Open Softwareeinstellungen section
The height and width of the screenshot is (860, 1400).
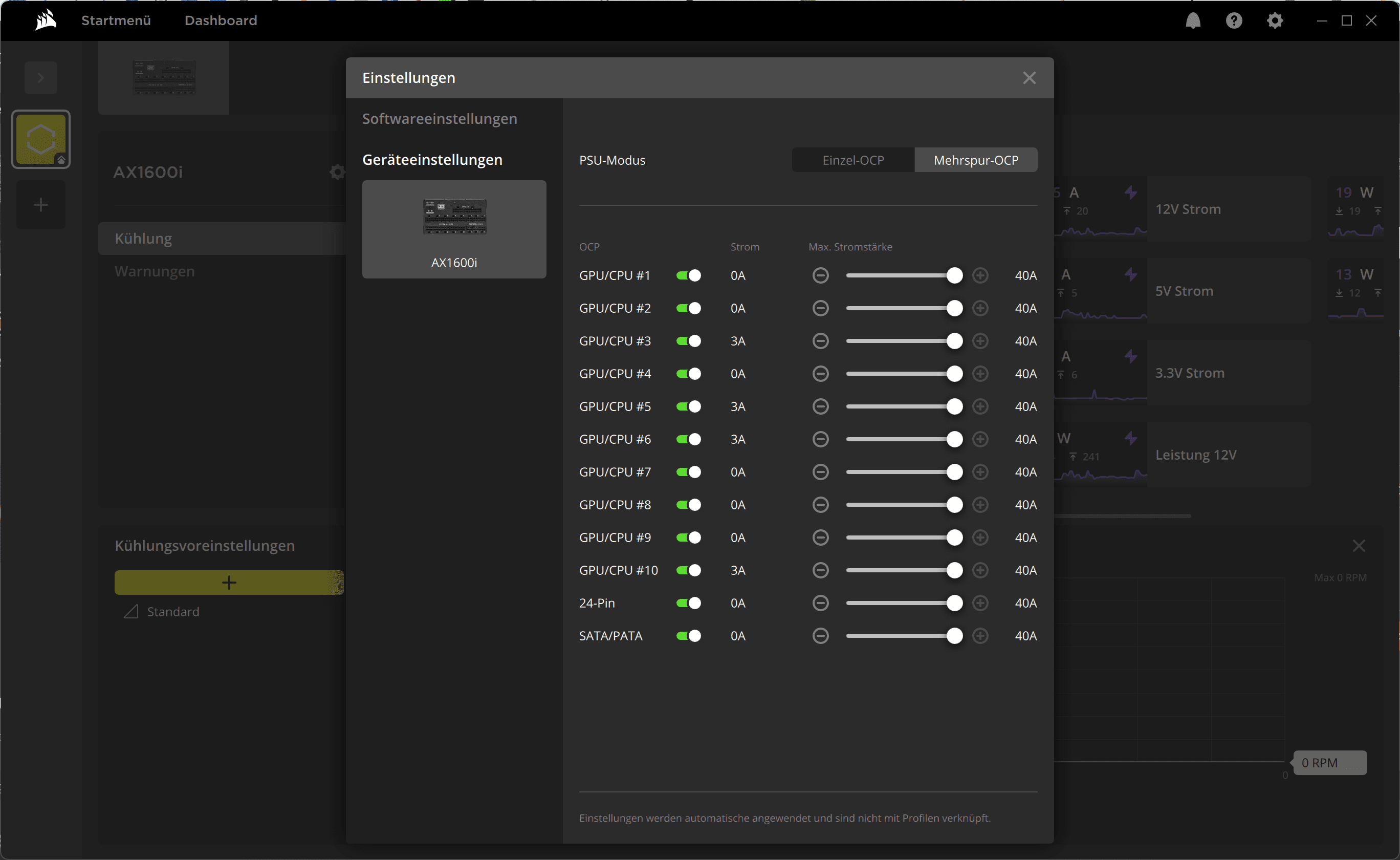coord(440,119)
